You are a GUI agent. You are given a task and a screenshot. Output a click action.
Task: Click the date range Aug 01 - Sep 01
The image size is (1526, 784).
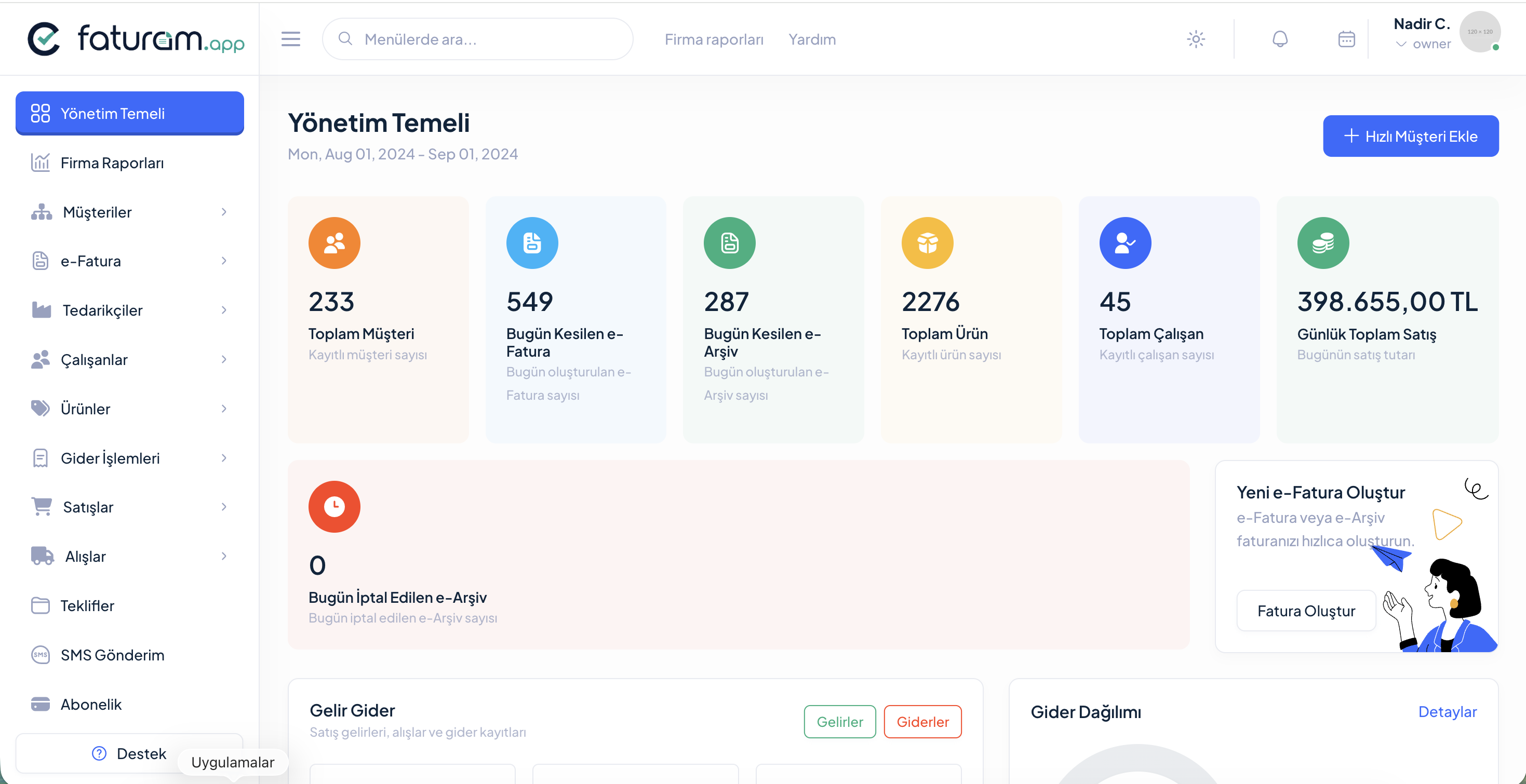[x=403, y=154]
